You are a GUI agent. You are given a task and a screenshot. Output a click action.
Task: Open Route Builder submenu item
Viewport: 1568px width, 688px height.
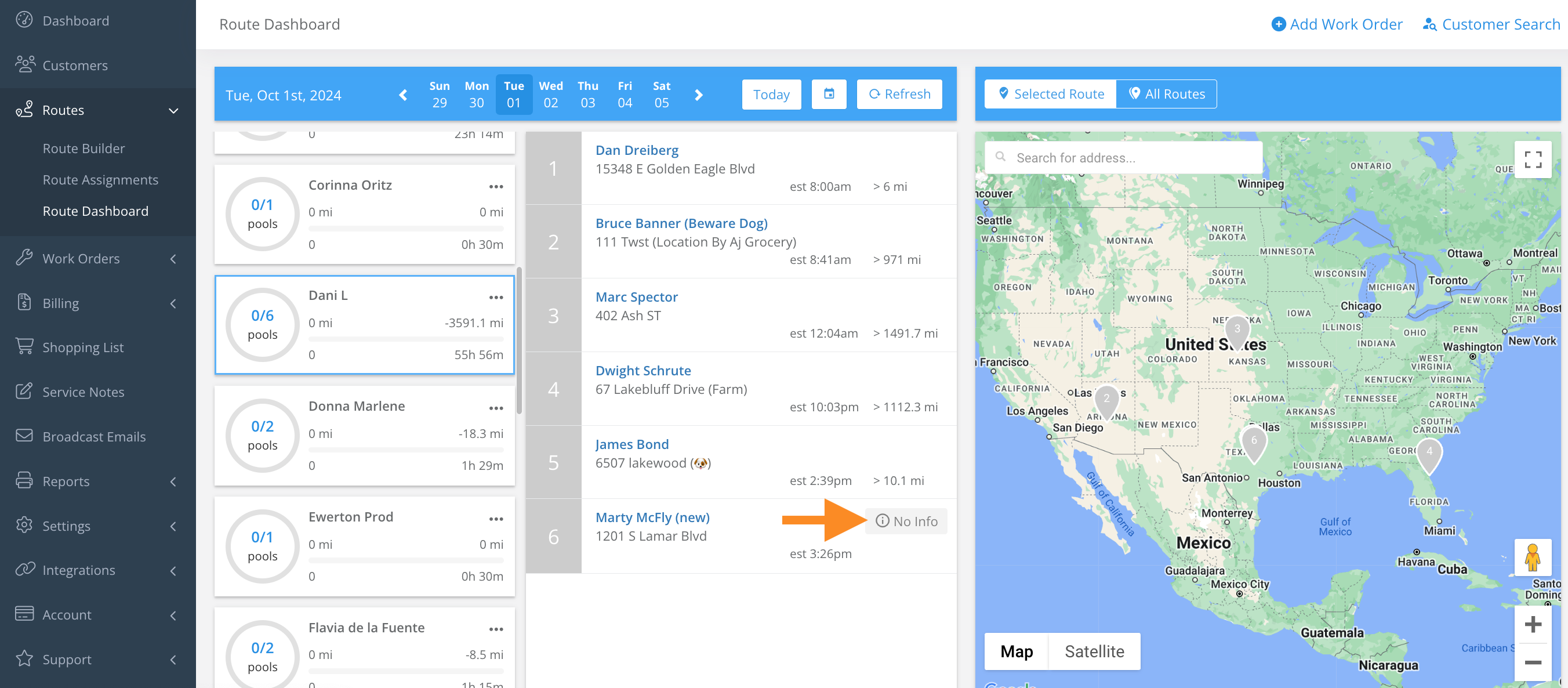[x=84, y=148]
